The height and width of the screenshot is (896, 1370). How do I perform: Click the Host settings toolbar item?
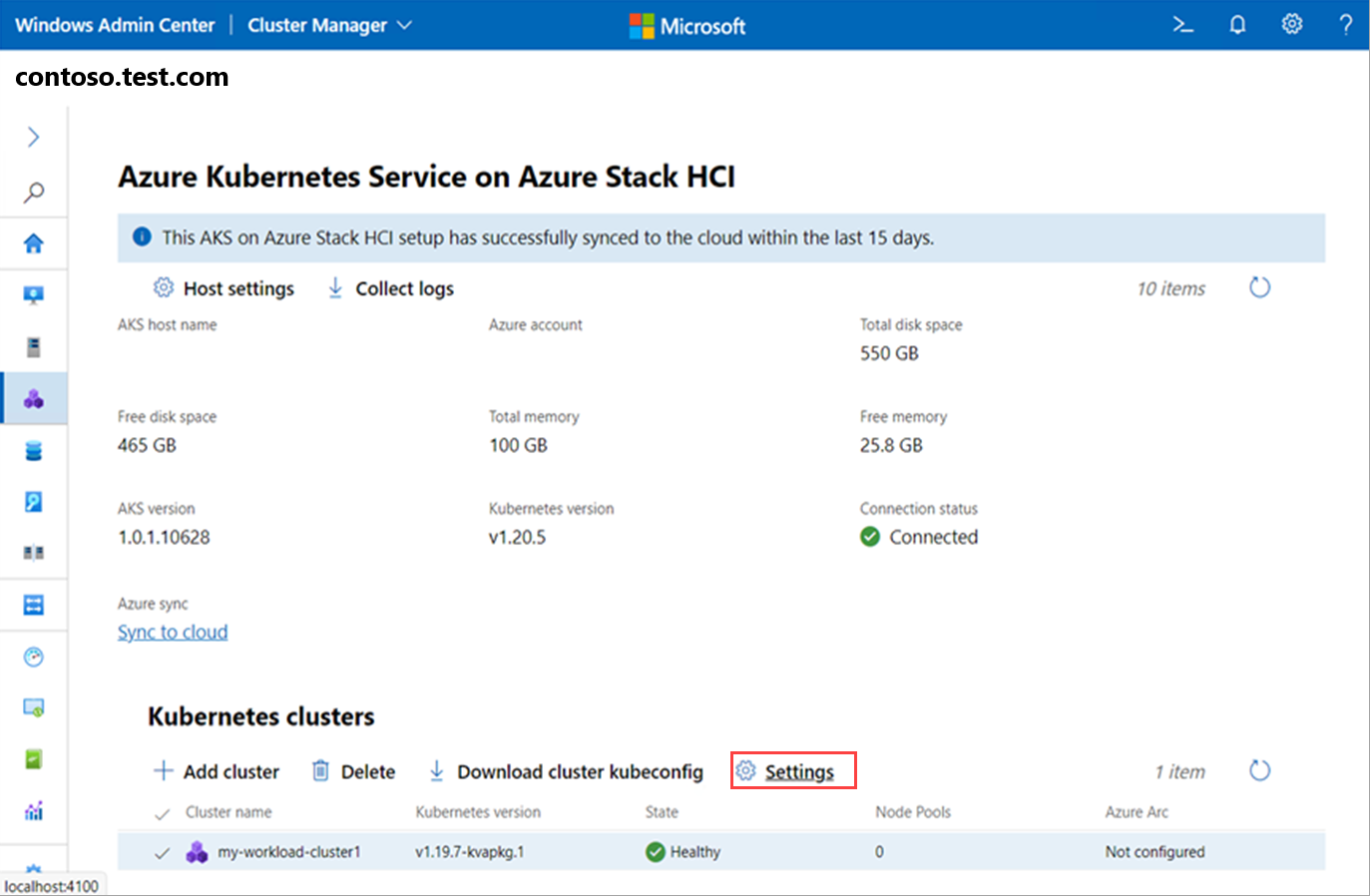225,288
